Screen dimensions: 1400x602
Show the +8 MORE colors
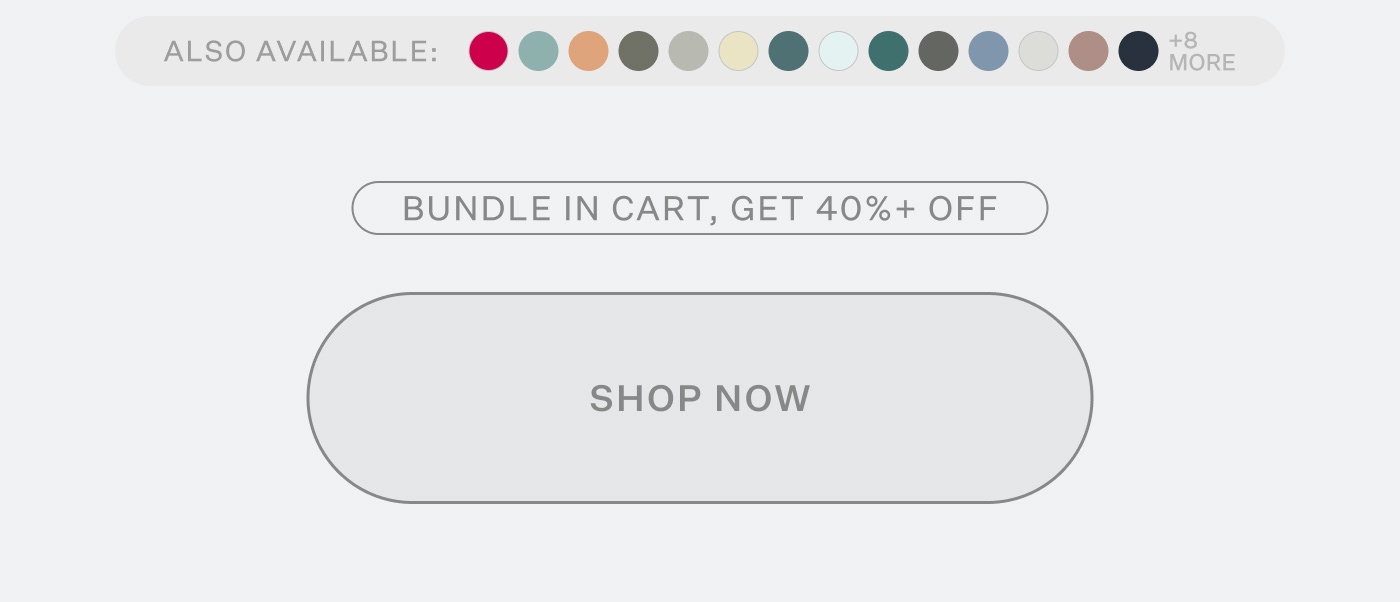[1202, 51]
